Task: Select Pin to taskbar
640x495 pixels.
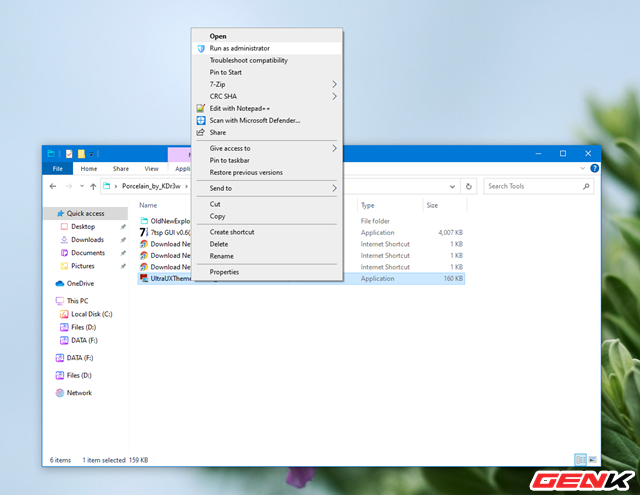Action: (x=267, y=160)
